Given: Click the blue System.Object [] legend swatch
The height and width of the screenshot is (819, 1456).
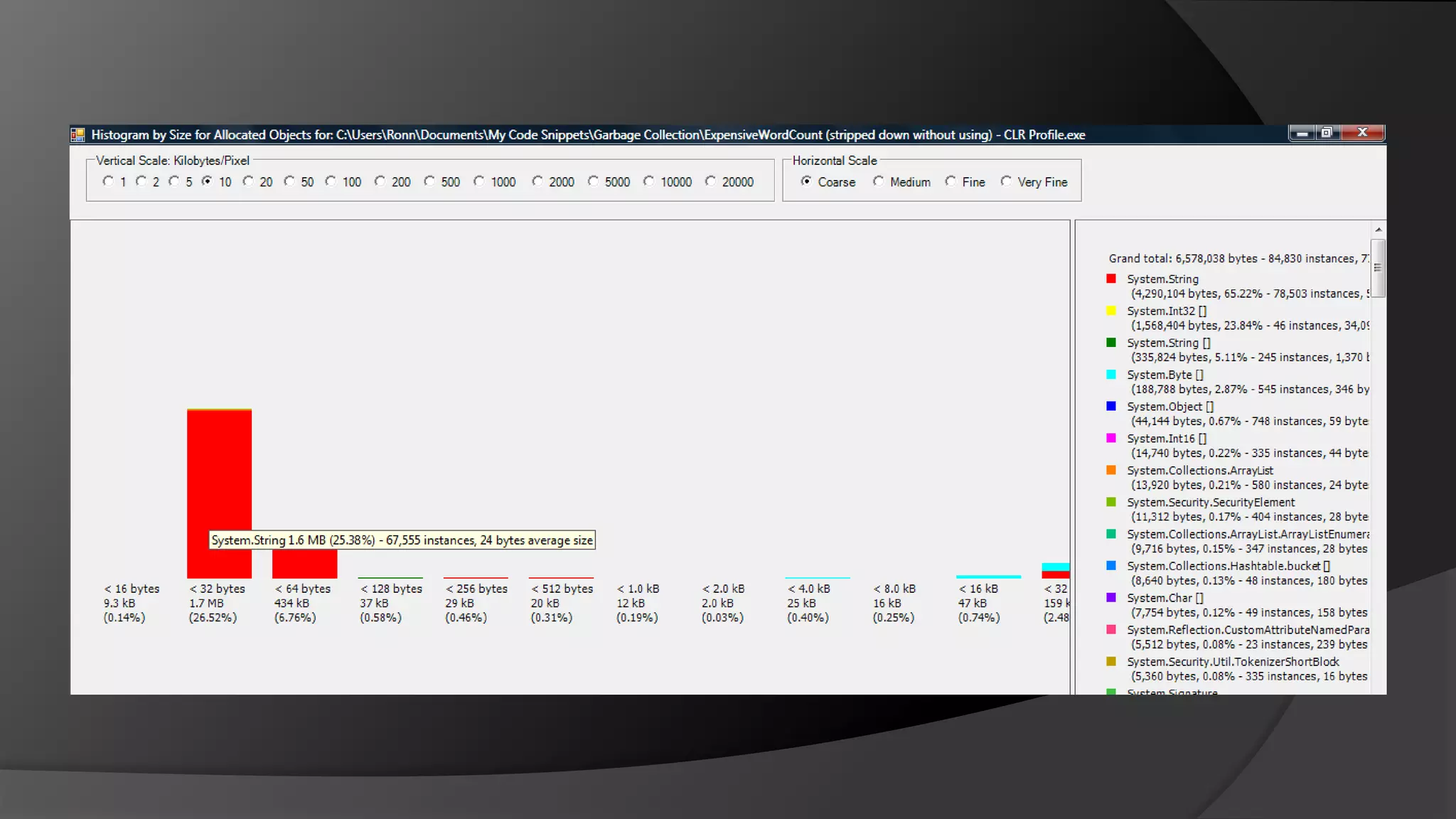Looking at the screenshot, I should click(x=1111, y=406).
